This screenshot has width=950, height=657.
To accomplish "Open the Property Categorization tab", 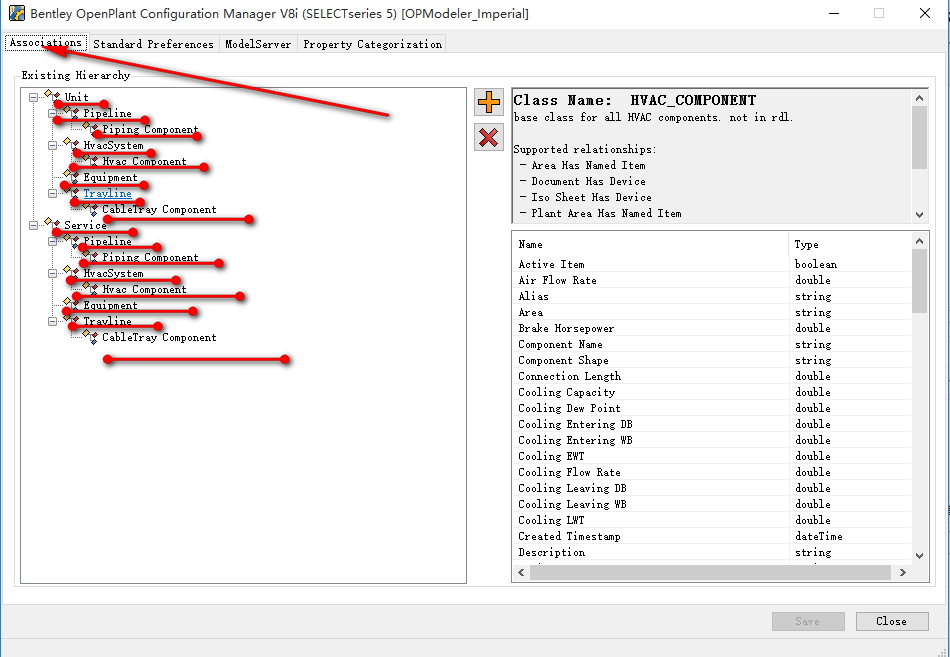I will pyautogui.click(x=372, y=44).
